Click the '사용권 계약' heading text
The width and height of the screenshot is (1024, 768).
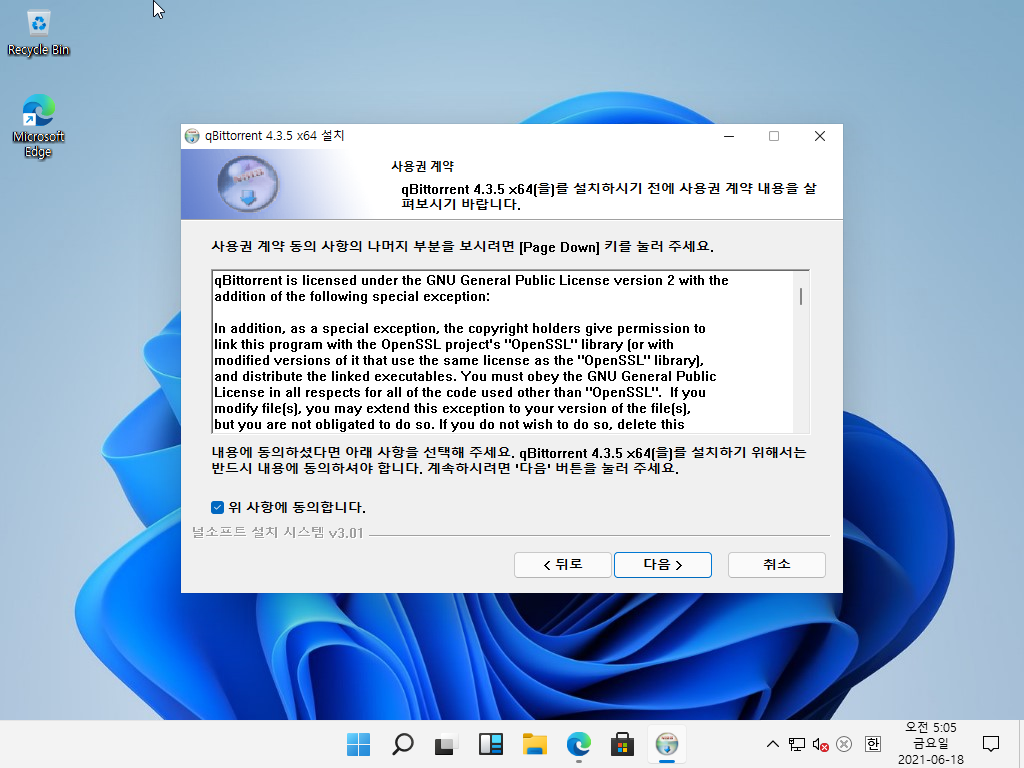[422, 167]
